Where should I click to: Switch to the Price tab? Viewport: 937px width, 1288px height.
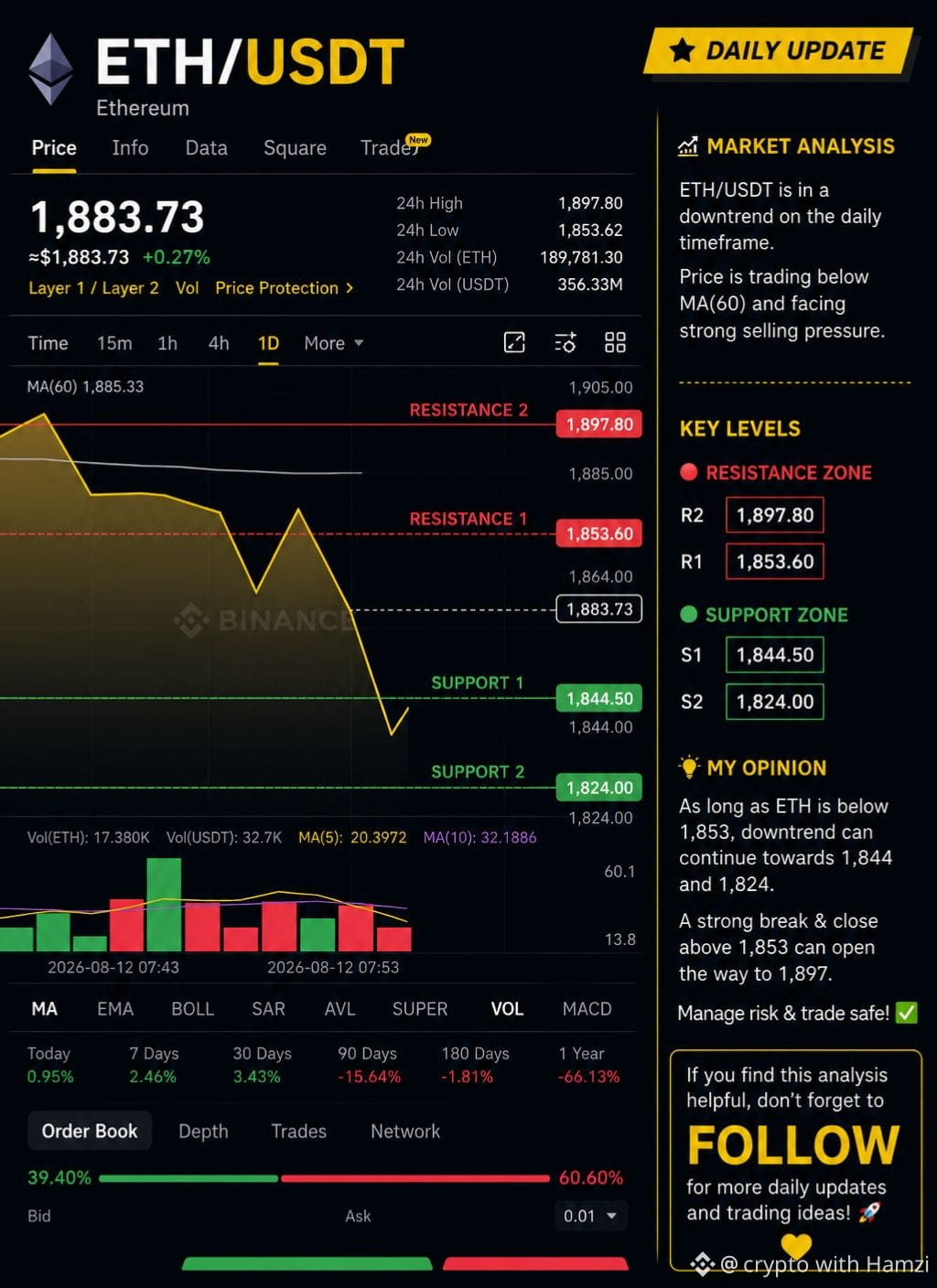54,148
